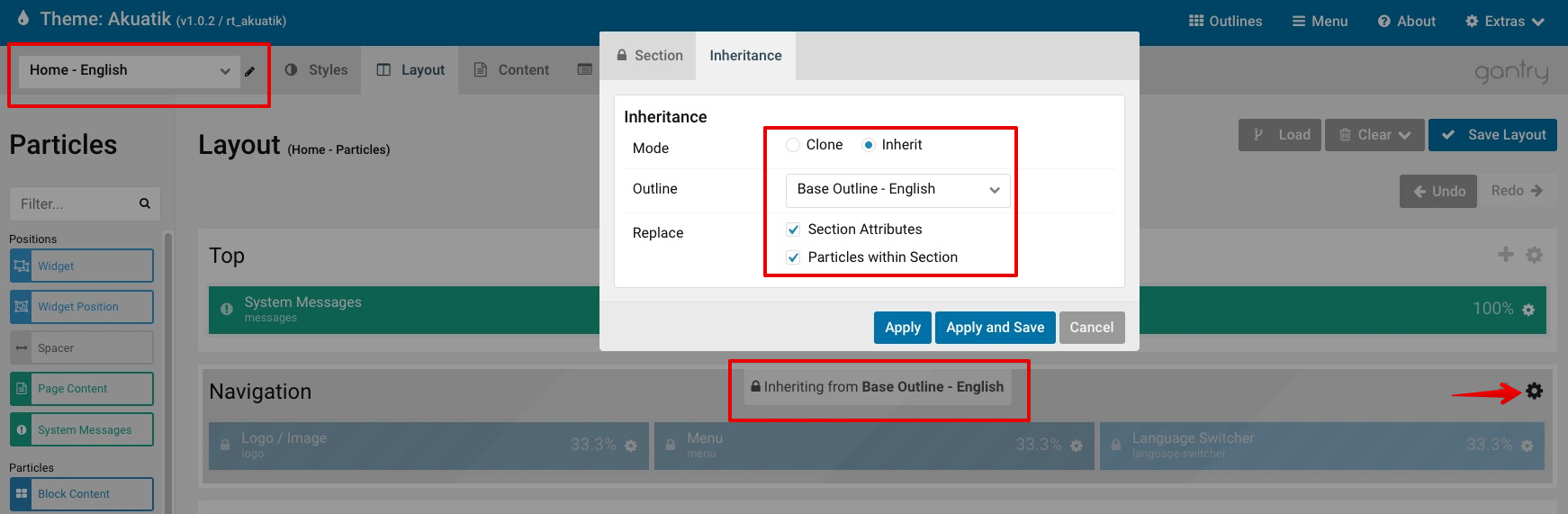Edit outline name with pencil icon
The image size is (1568, 514).
249,71
